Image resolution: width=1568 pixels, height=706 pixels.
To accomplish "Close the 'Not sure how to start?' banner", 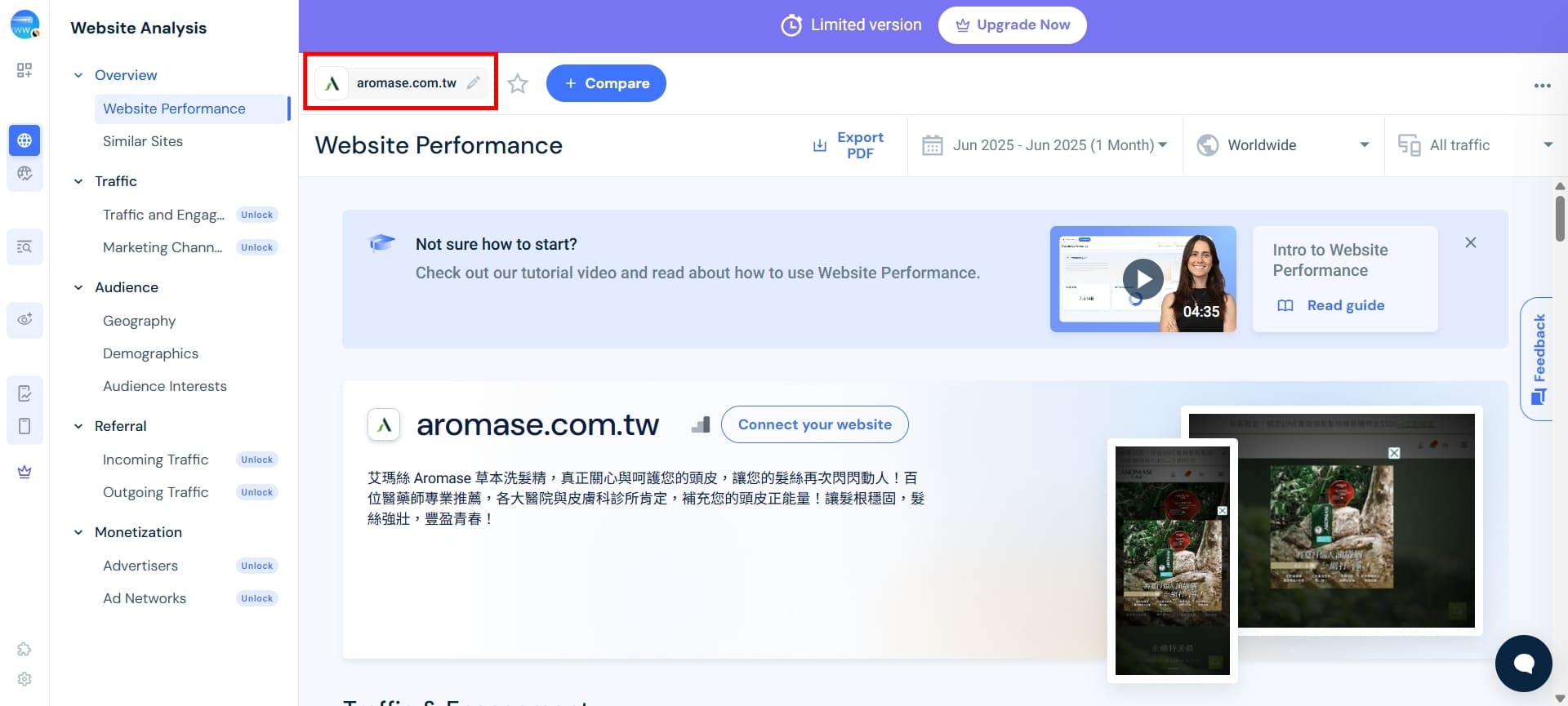I will point(1470,242).
